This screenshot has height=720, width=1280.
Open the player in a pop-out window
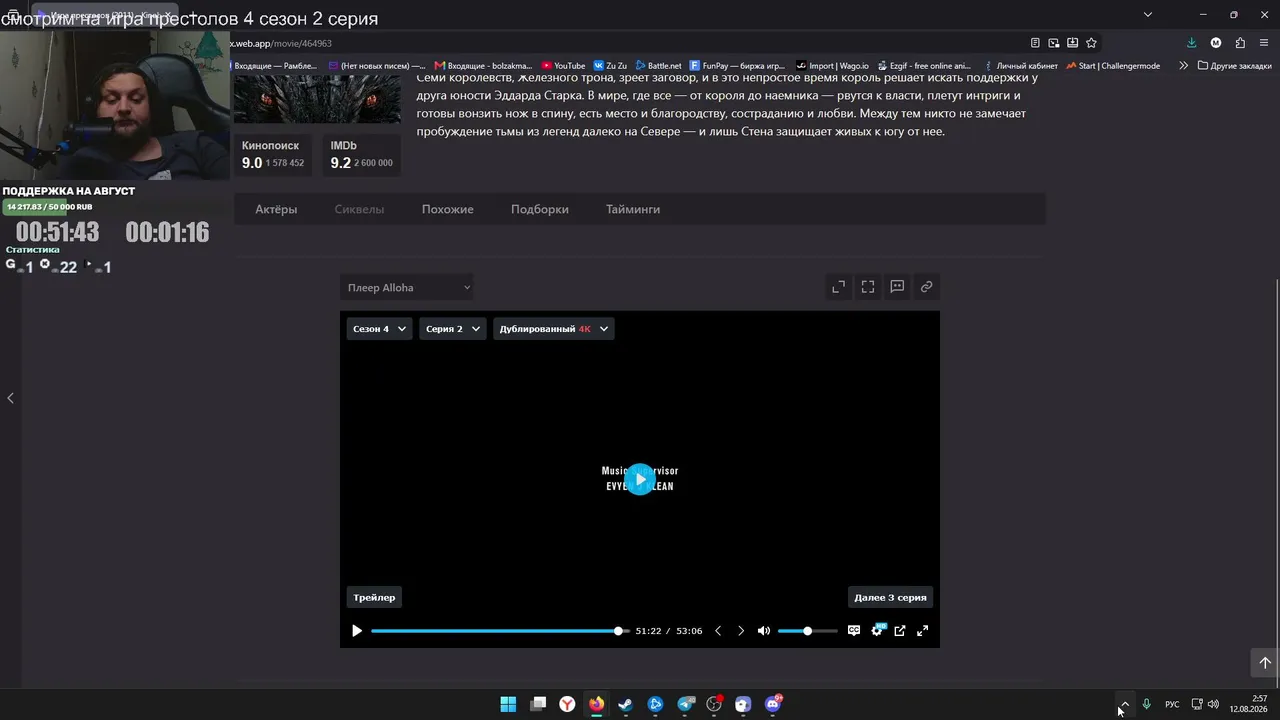tap(900, 631)
